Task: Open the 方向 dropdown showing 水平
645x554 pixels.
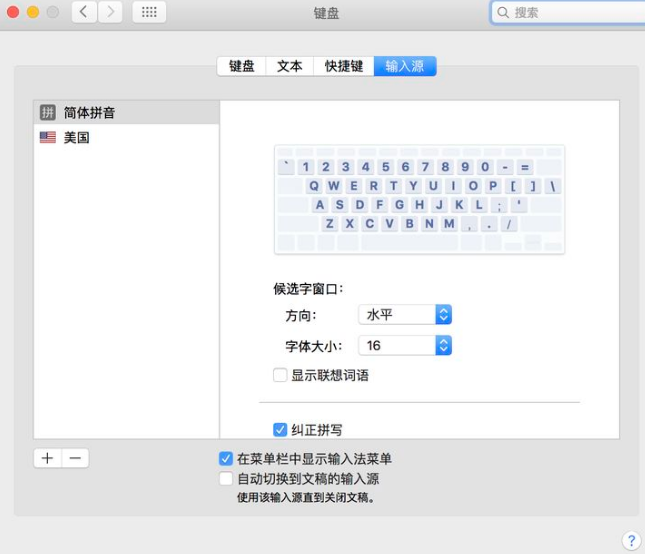Action: [x=405, y=315]
